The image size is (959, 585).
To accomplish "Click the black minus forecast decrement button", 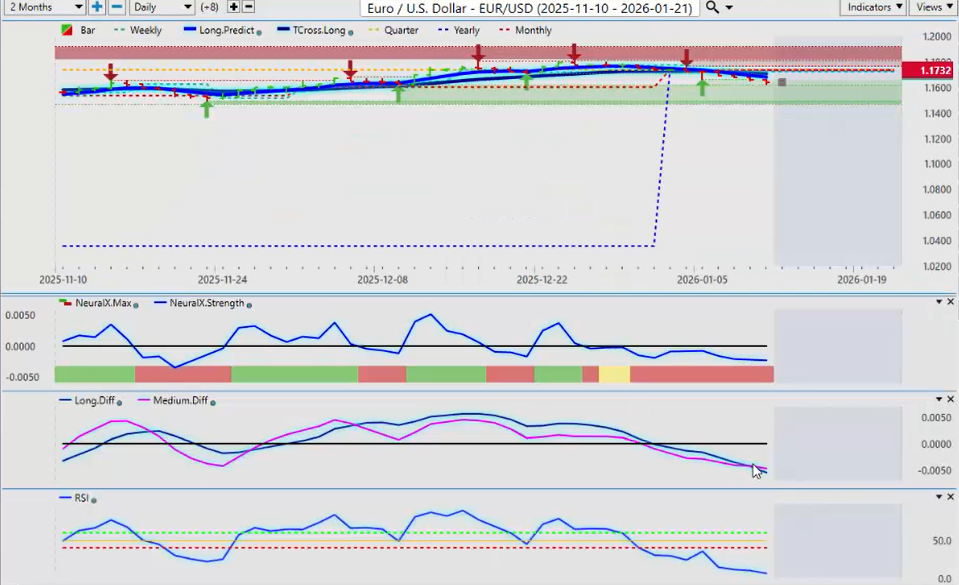I will 248,7.
